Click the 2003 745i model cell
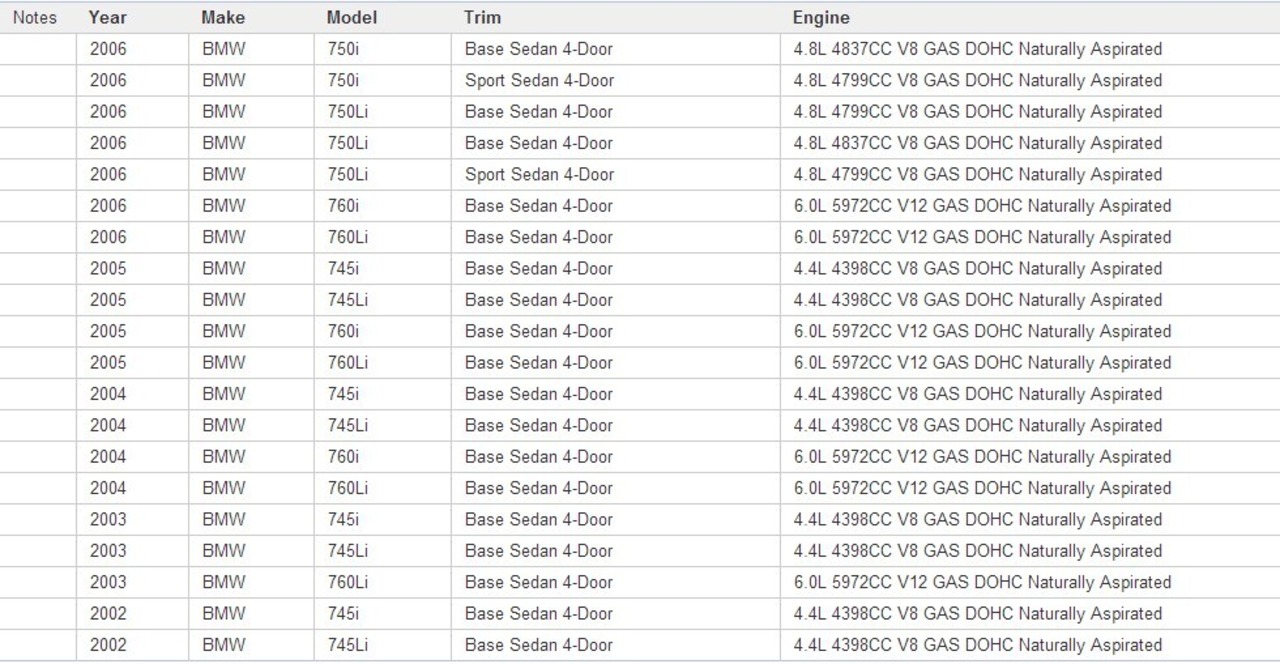 (343, 519)
